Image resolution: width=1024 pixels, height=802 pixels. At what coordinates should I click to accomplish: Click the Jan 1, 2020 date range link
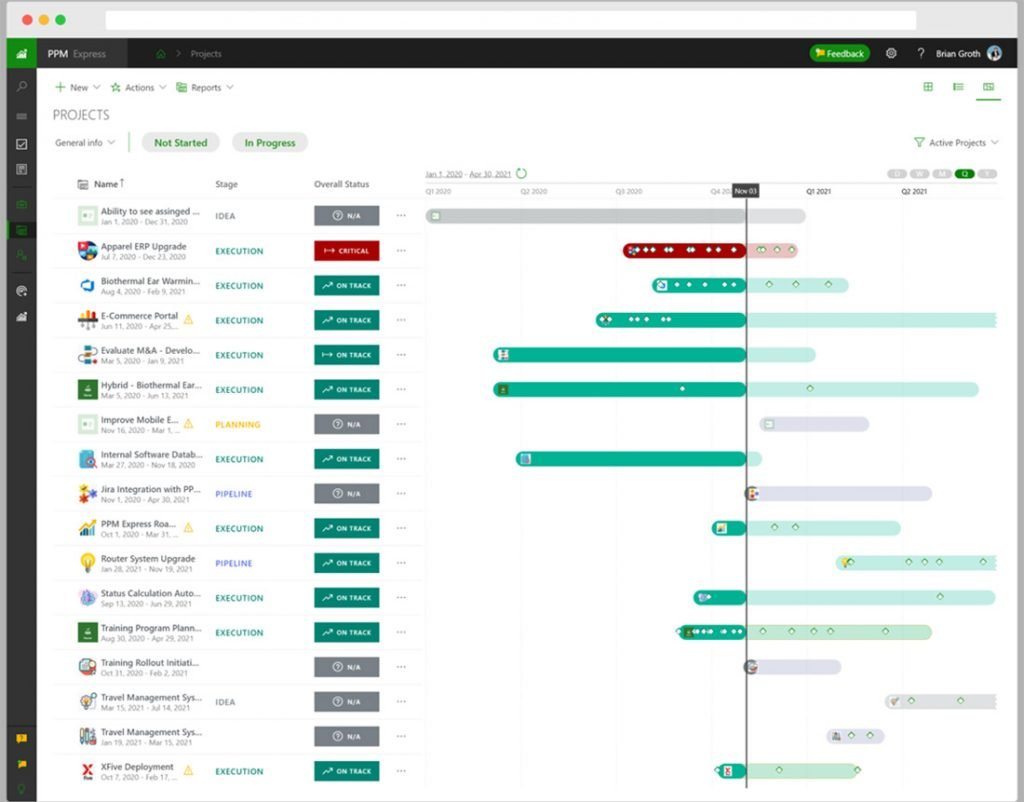click(x=468, y=174)
